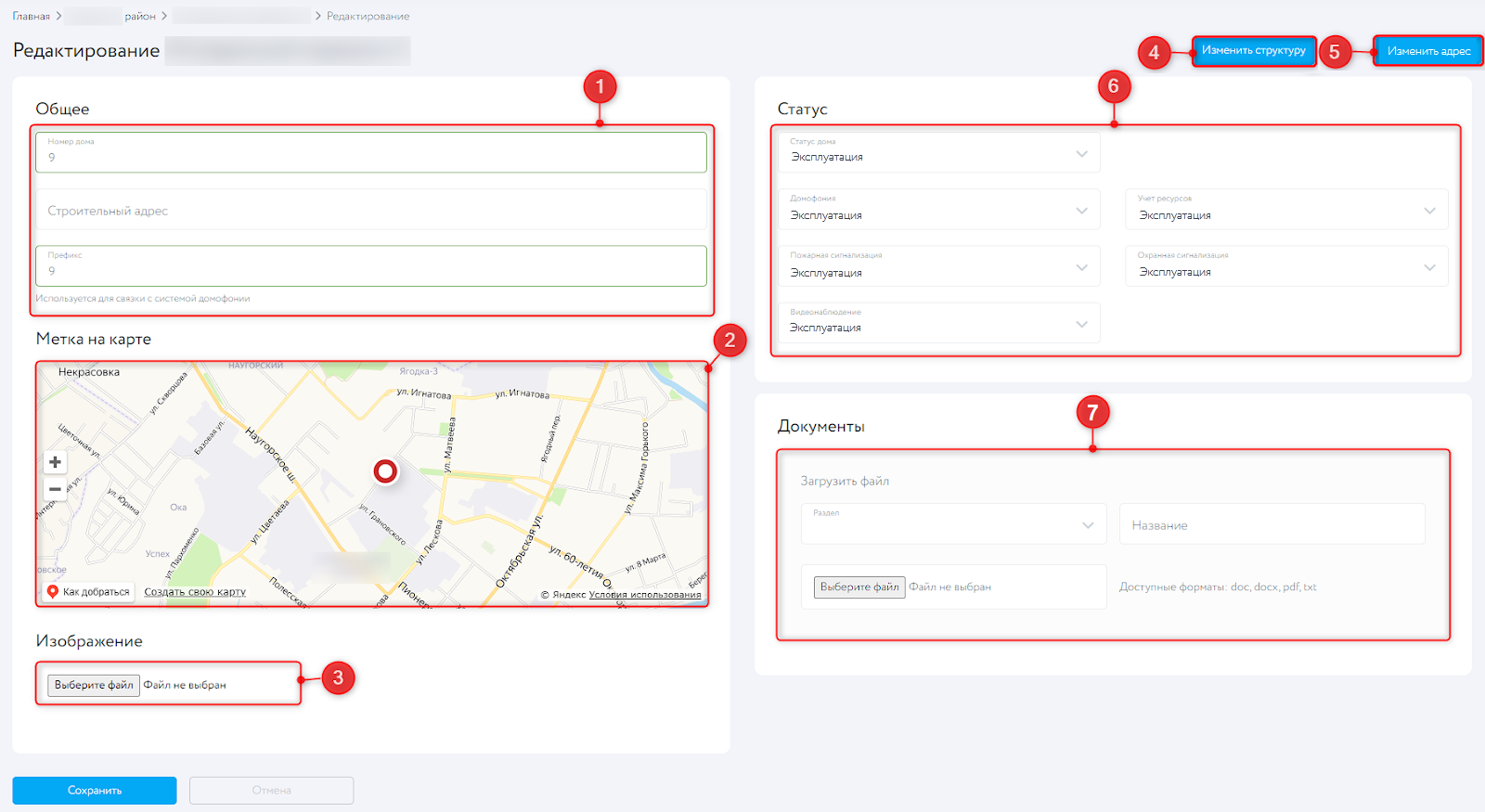Choose image file under 'Изображение'
This screenshot has width=1485, height=812.
click(x=94, y=685)
